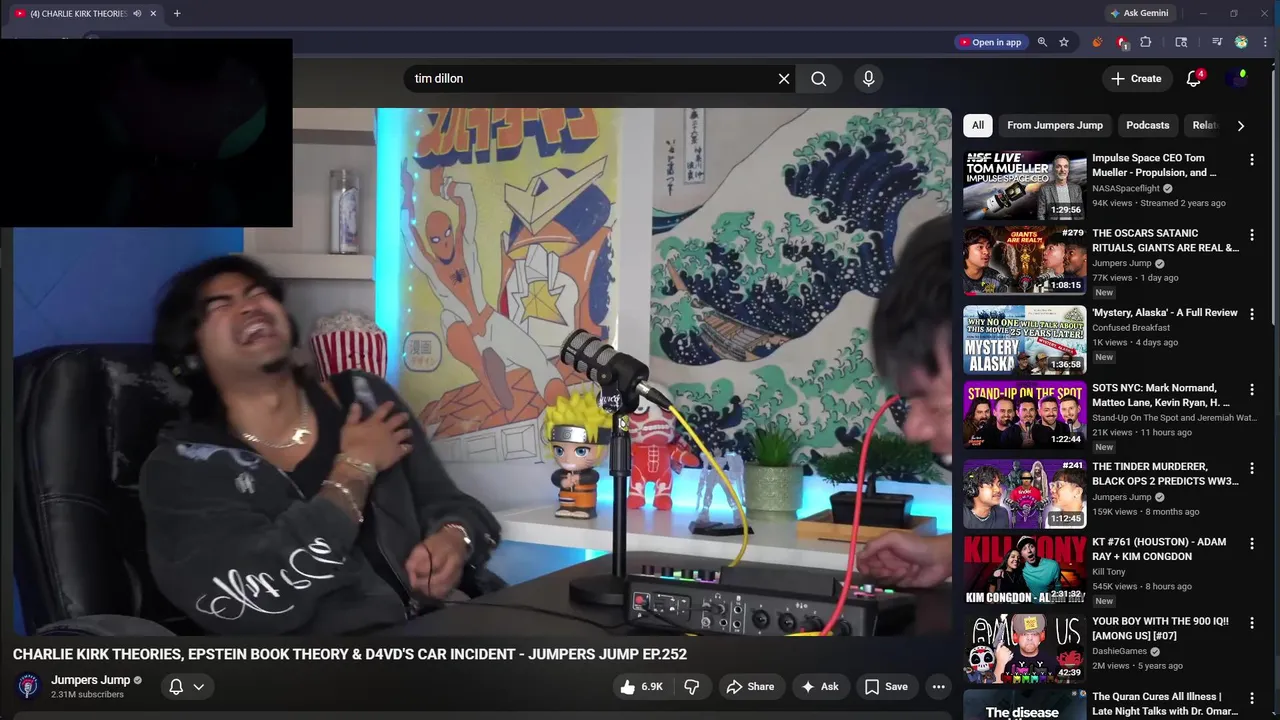The width and height of the screenshot is (1280, 720).
Task: Open the Confused Breakfast channel name
Action: tap(1131, 327)
